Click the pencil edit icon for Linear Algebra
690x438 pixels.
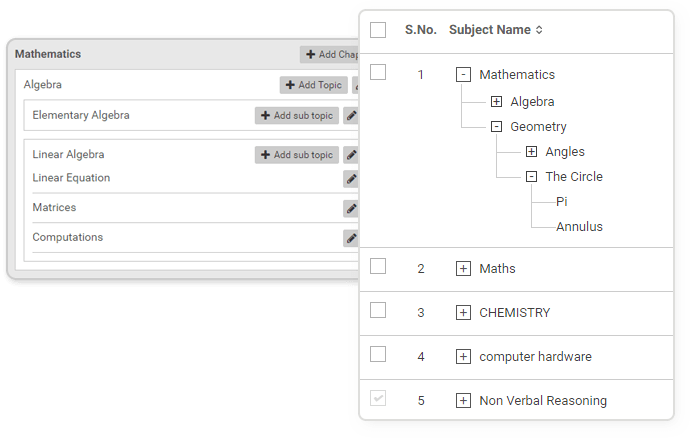(351, 155)
